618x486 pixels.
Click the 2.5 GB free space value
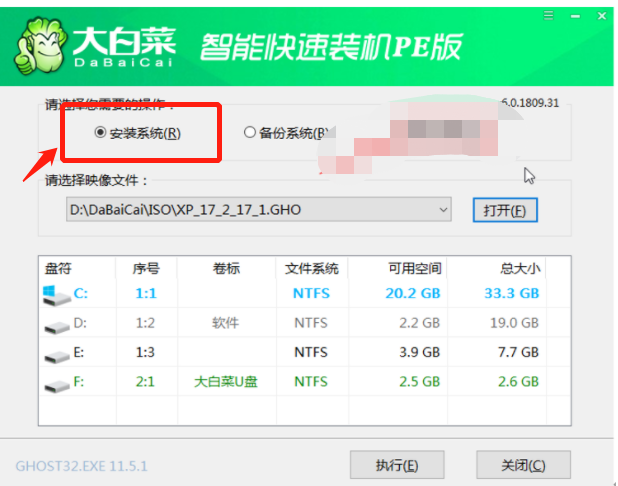pyautogui.click(x=419, y=382)
